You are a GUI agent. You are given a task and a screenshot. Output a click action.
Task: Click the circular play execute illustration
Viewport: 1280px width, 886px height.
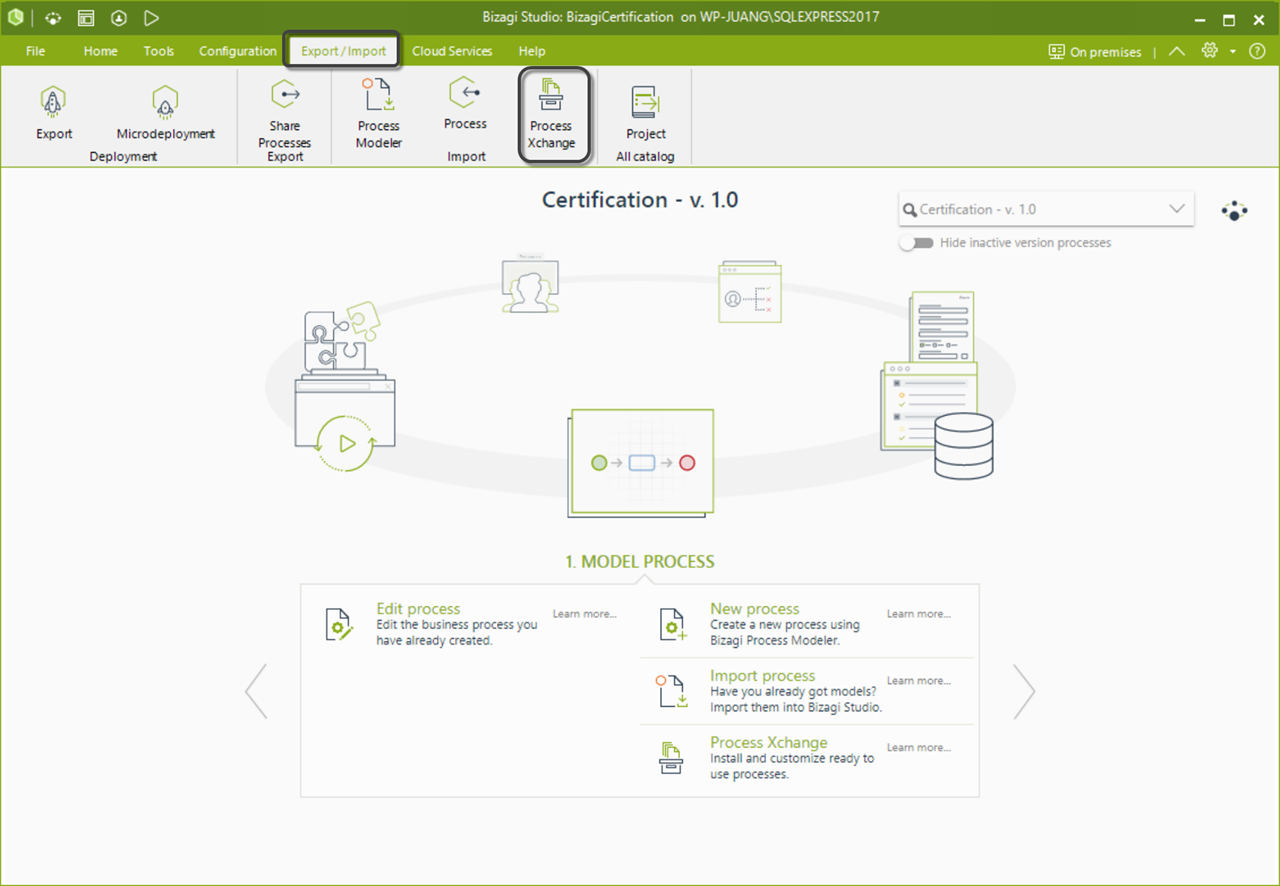346,443
